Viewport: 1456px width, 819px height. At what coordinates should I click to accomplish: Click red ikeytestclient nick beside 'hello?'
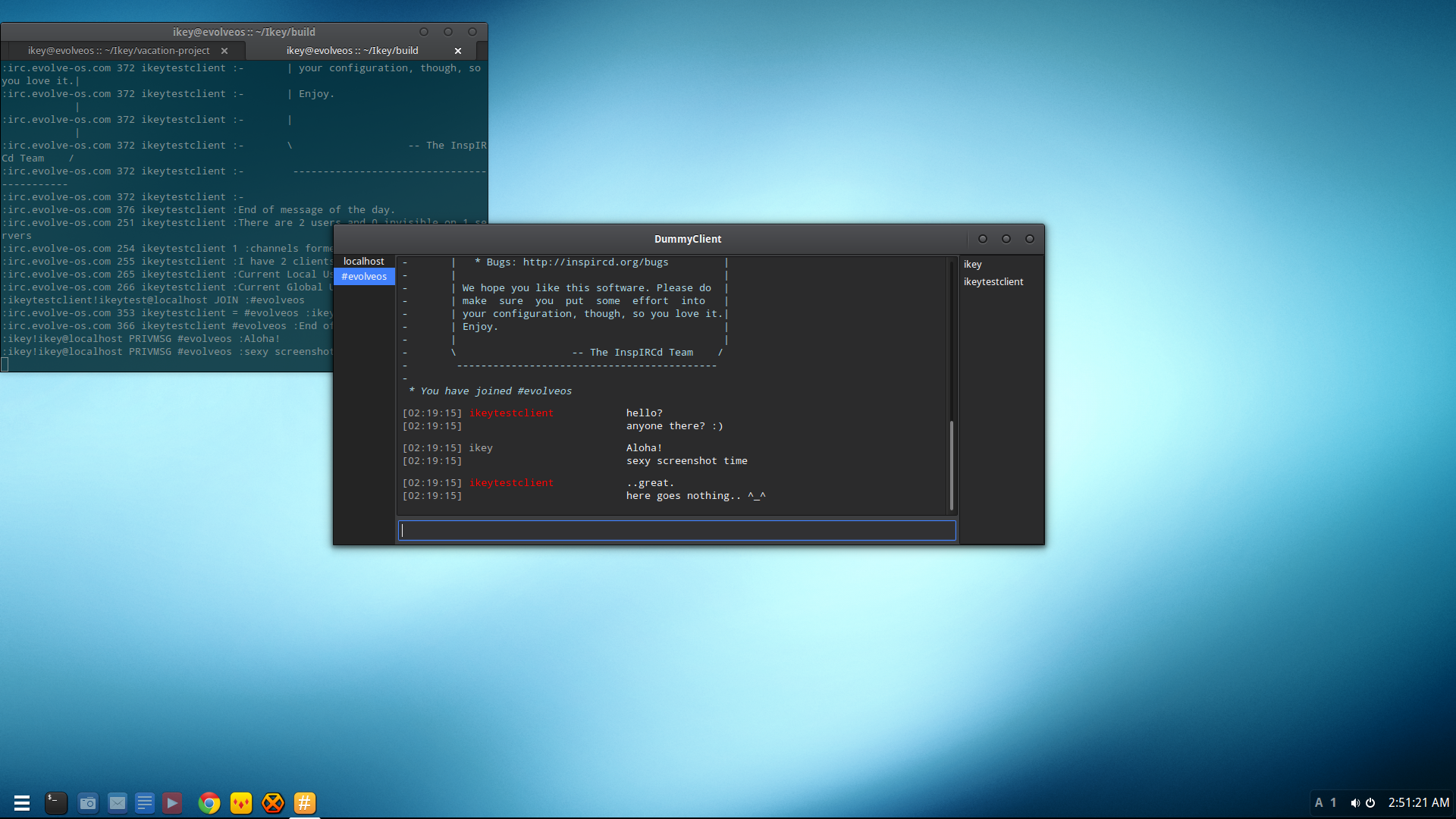511,413
